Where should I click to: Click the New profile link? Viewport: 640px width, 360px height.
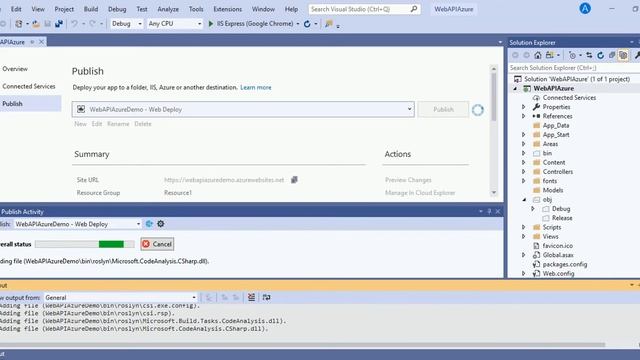80,124
